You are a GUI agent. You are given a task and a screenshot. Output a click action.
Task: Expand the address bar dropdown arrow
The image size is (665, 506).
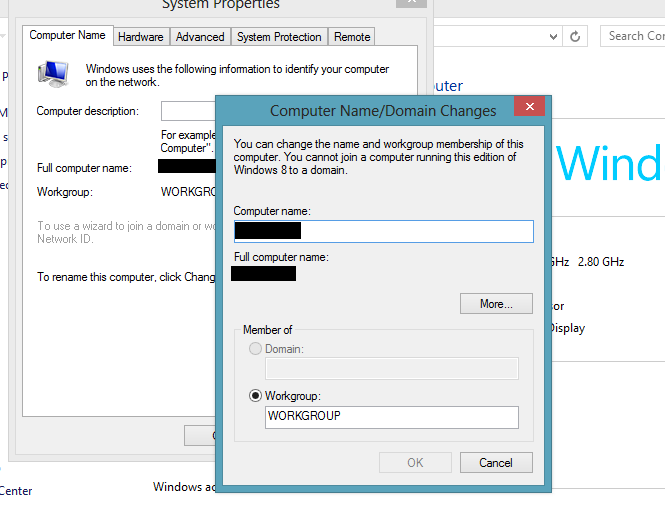tap(553, 37)
